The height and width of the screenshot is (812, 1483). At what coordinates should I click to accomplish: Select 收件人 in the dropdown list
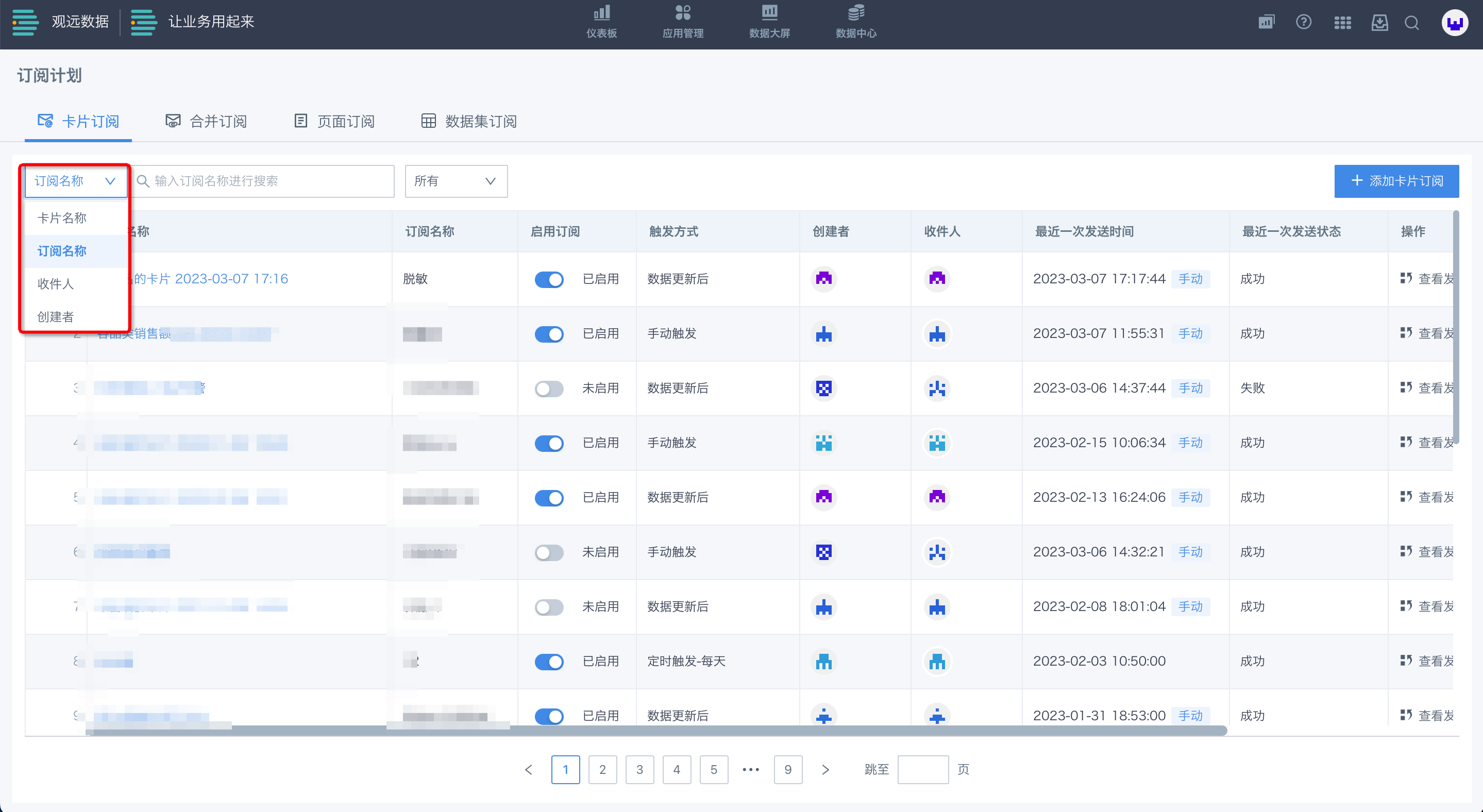tap(75, 284)
